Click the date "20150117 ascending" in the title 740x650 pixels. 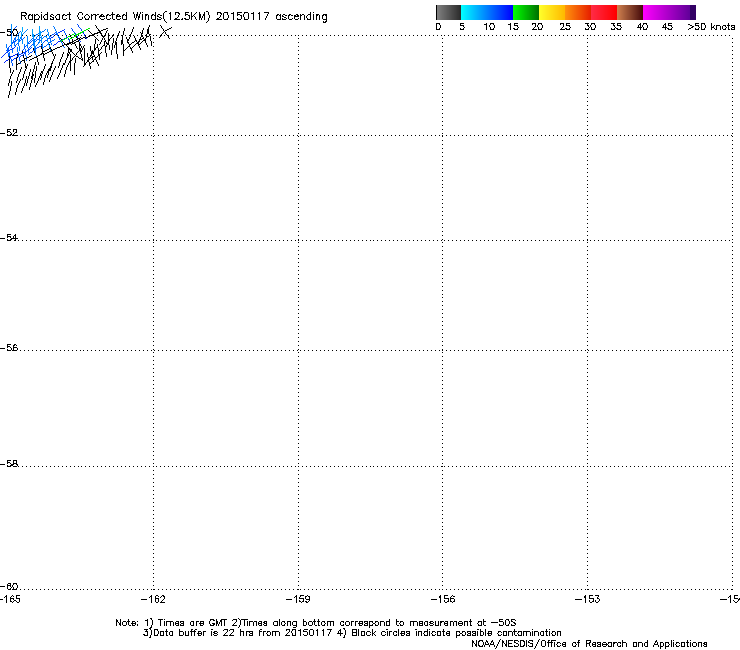tap(271, 17)
